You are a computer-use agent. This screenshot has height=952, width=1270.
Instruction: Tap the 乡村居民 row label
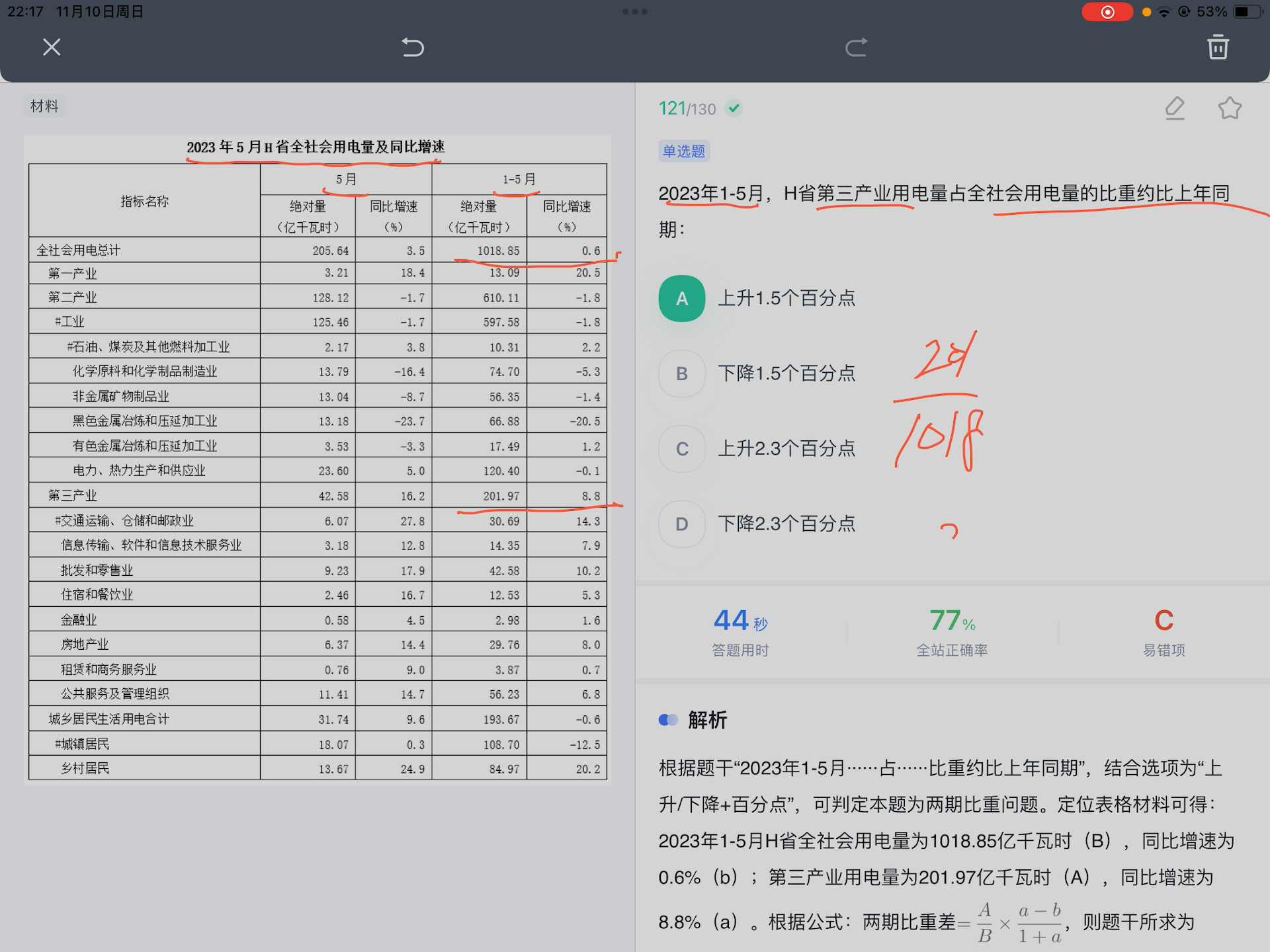click(85, 769)
